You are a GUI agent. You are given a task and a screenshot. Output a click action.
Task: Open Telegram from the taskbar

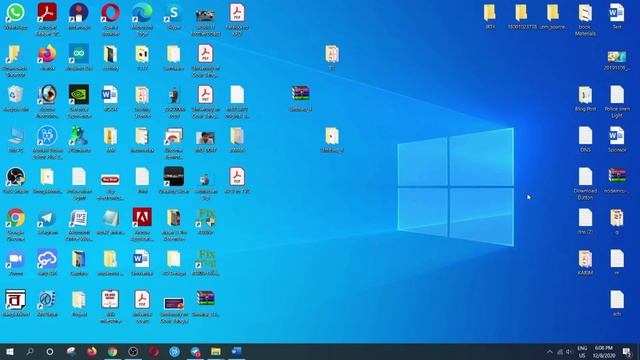pos(195,351)
